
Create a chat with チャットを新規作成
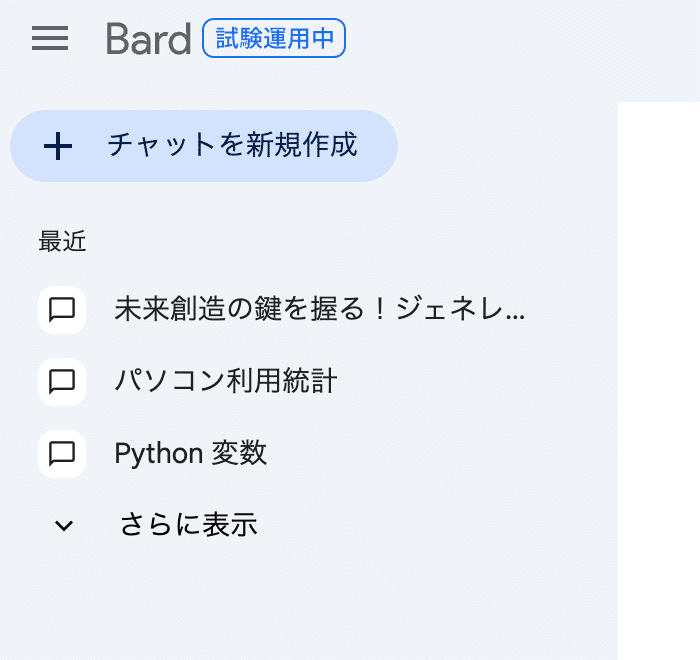click(x=204, y=146)
